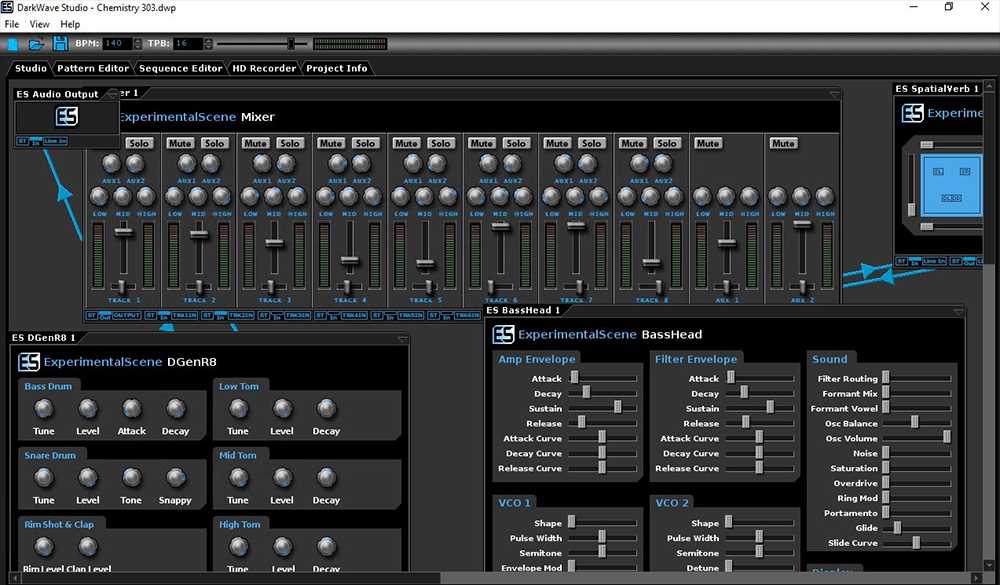Click the Bass Drum Tune knob
This screenshot has height=585, width=1000.
(44, 409)
